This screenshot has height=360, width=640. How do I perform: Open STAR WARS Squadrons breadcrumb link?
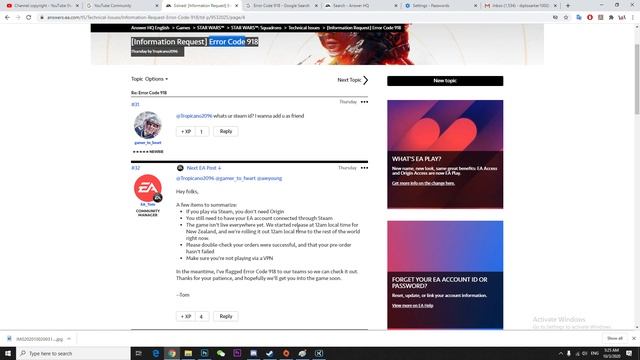(x=256, y=28)
